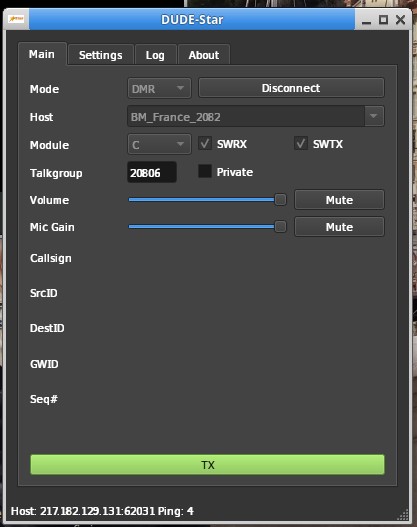This screenshot has height=527, width=417.
Task: Click the resize grip in bottom corner
Action: [x=403, y=514]
